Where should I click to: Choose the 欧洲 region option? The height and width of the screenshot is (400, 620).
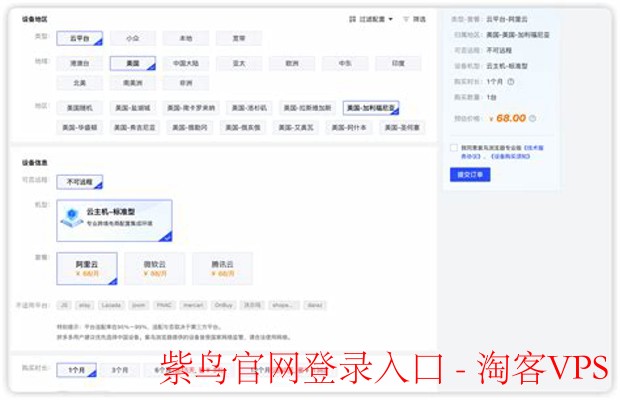pos(292,63)
